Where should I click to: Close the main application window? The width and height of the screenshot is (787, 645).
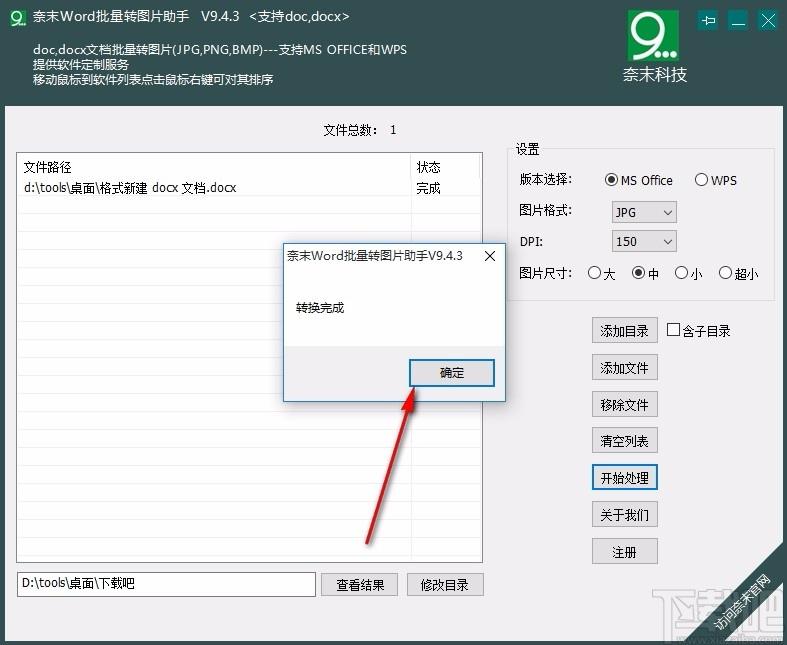point(768,21)
